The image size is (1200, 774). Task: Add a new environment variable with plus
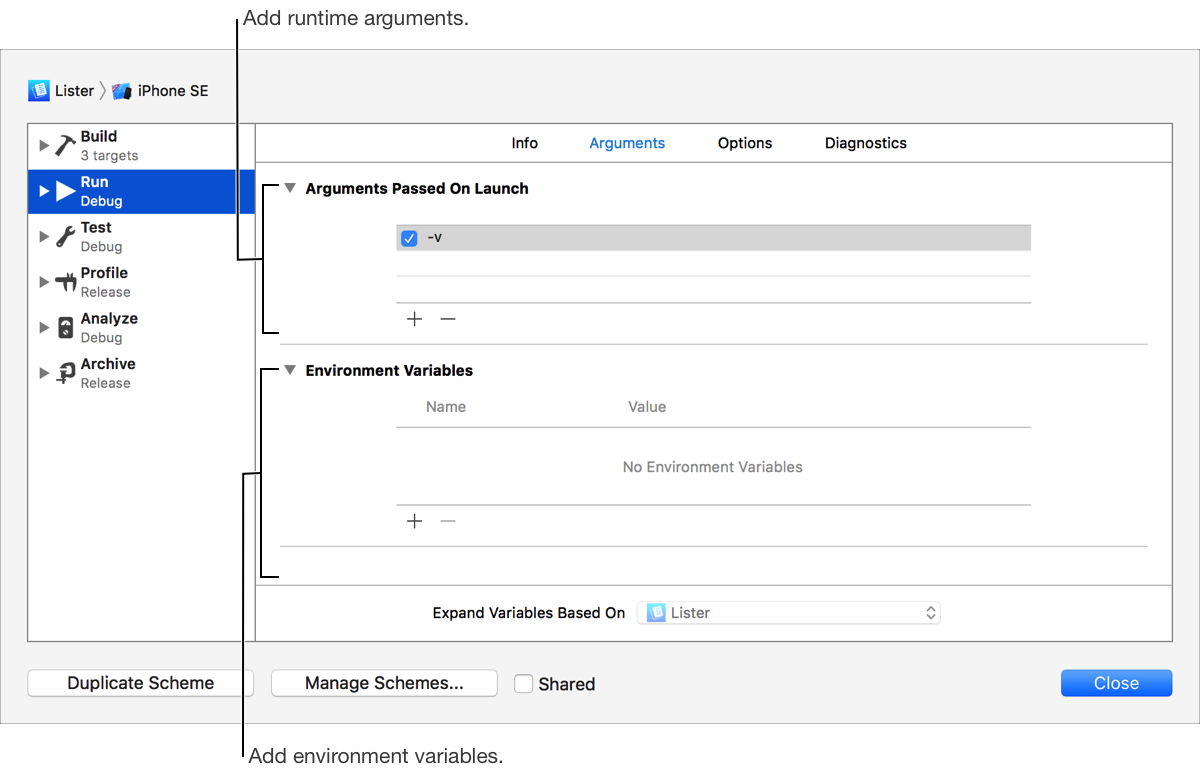tap(415, 521)
